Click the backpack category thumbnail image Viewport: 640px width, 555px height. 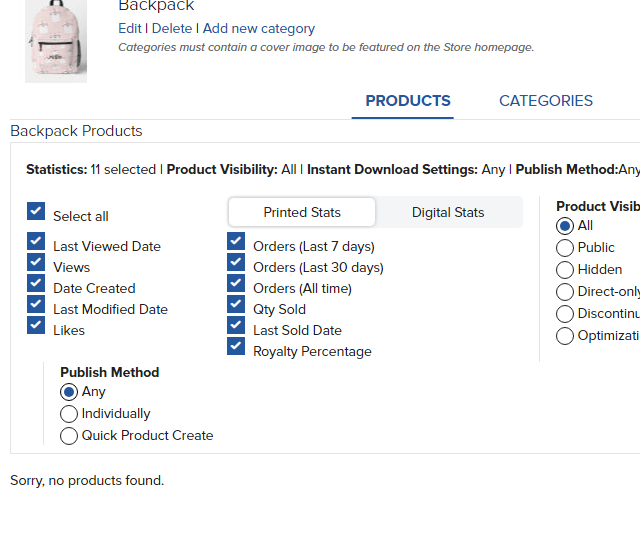pyautogui.click(x=56, y=41)
